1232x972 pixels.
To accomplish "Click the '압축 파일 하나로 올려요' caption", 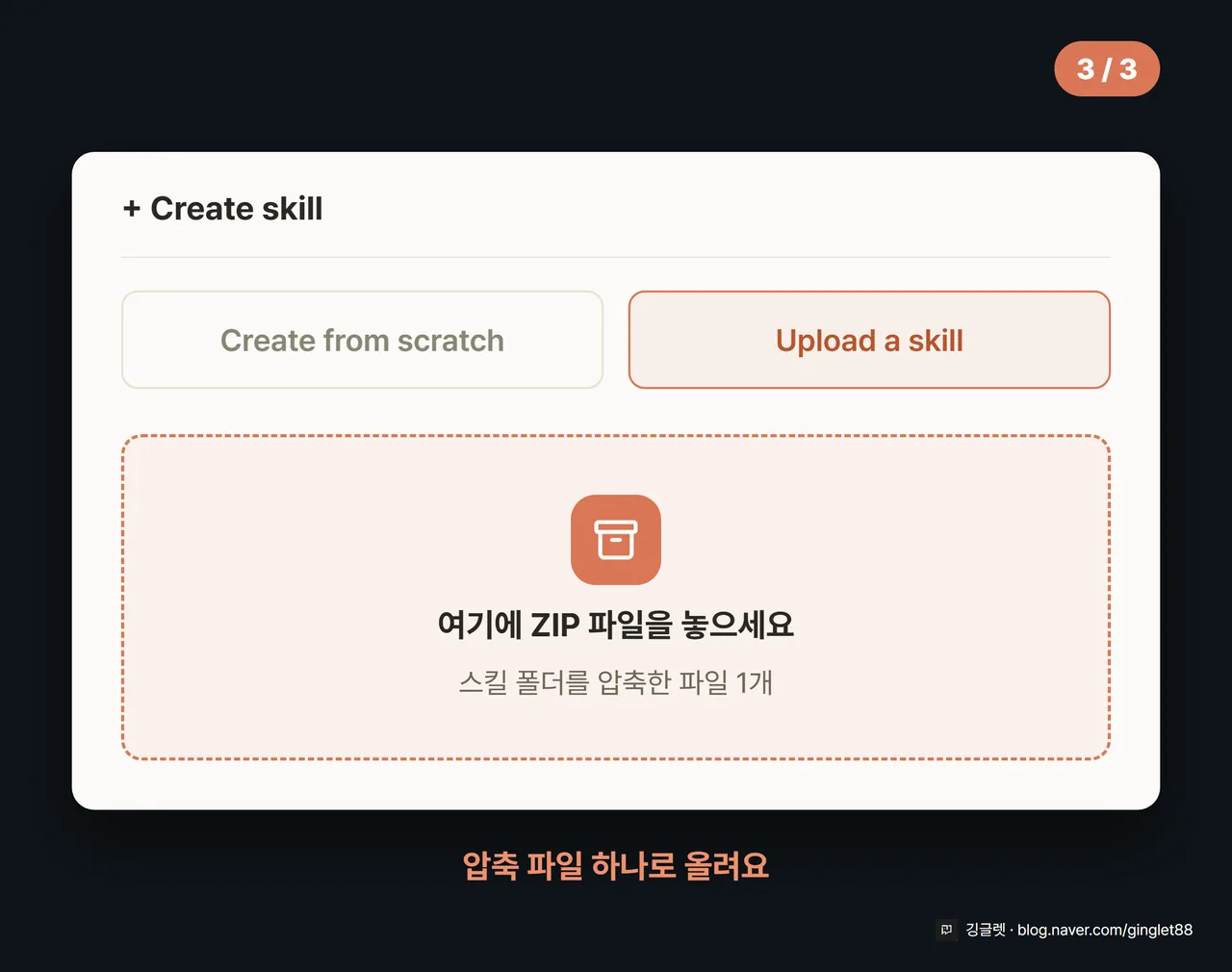I will coord(616,865).
